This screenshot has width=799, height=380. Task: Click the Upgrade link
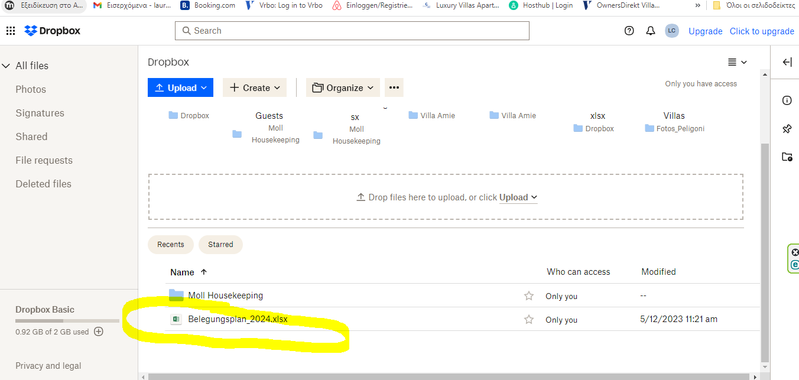(705, 31)
